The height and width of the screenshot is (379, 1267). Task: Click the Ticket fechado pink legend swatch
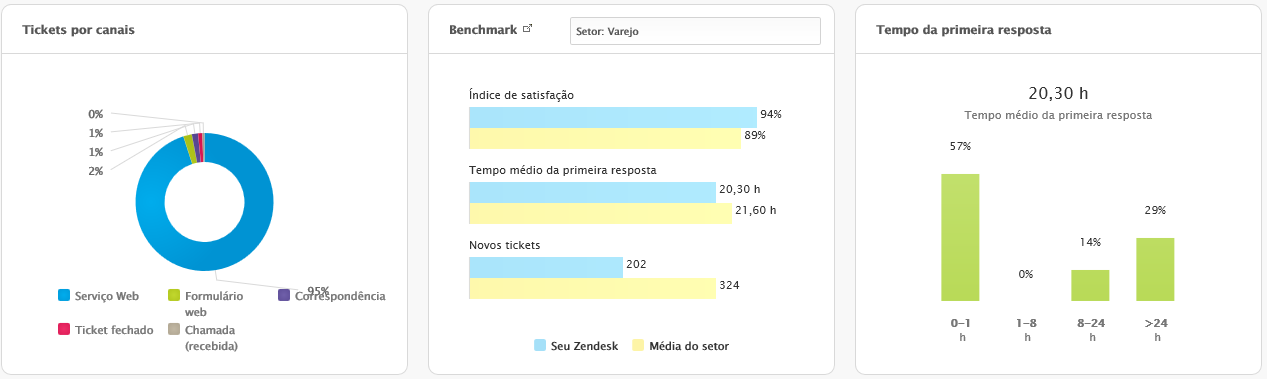[x=64, y=329]
